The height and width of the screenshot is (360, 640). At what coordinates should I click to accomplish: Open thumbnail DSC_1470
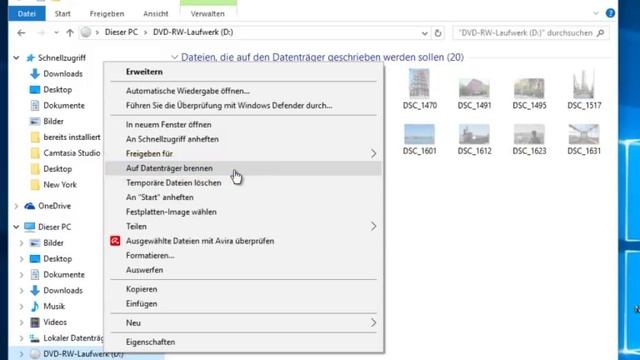(x=419, y=83)
